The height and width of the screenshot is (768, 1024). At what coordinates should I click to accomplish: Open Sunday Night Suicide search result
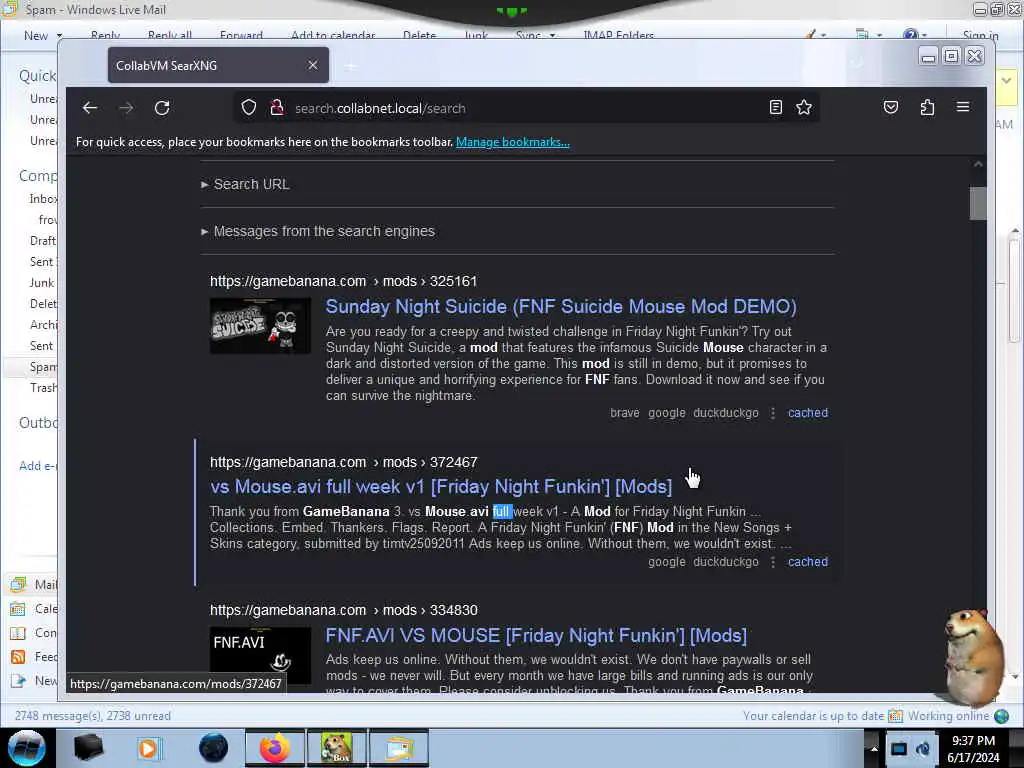pos(561,306)
